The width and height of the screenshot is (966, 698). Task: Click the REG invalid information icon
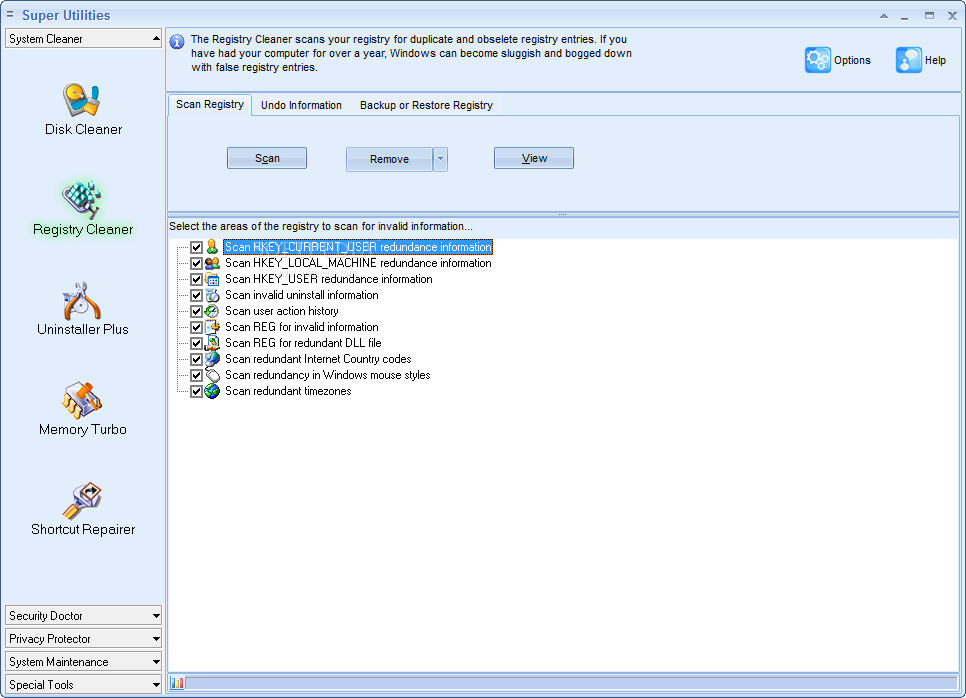(x=212, y=327)
